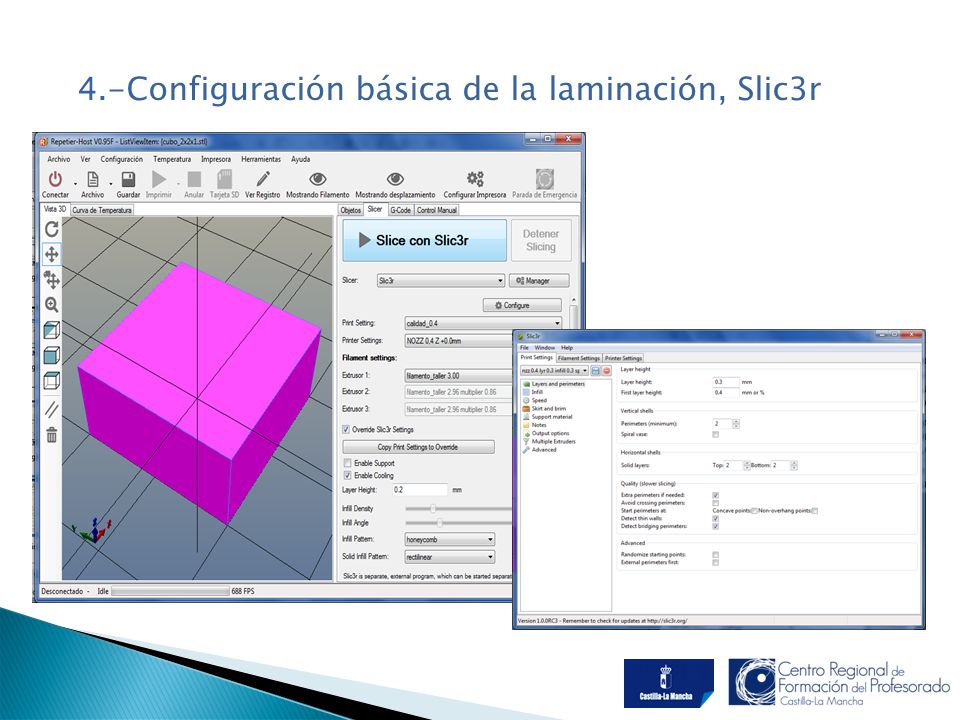The image size is (960, 720).
Task: Toggle Avoid crossing perimeters checkbox
Action: [x=715, y=503]
